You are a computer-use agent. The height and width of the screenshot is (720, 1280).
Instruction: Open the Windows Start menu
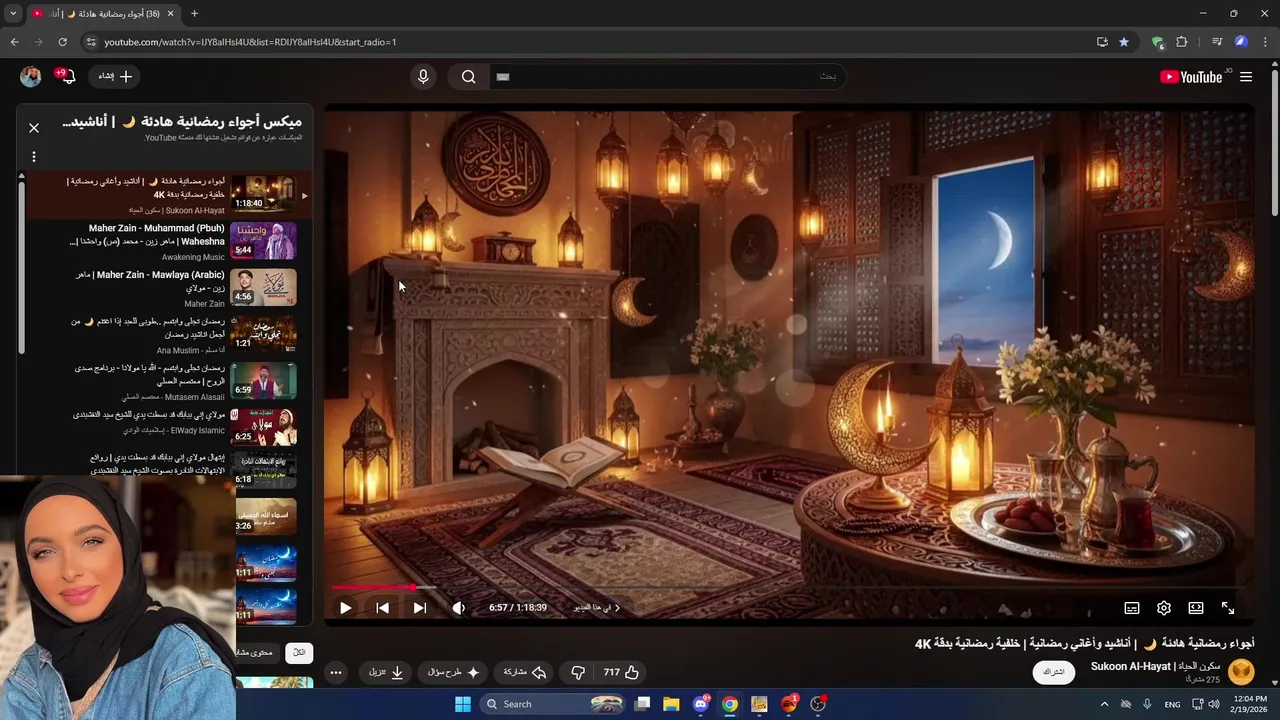point(462,704)
